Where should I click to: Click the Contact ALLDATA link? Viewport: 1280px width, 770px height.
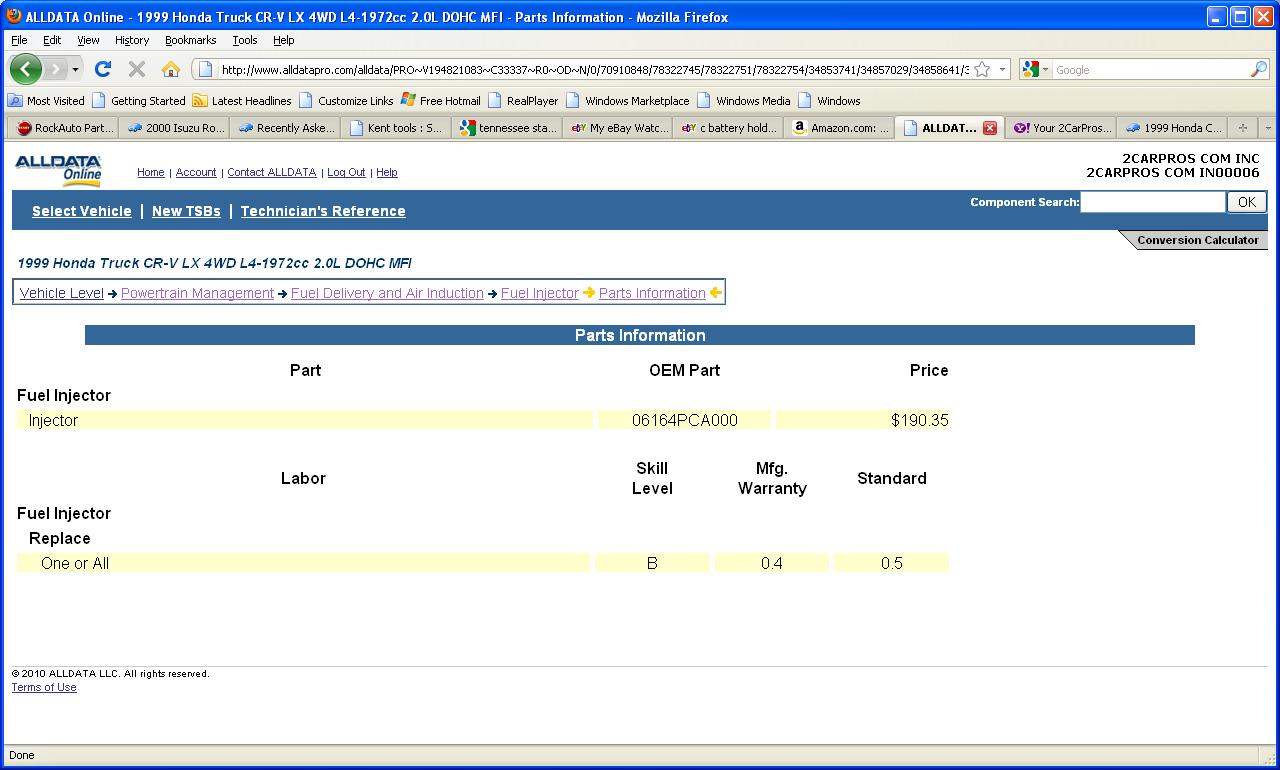pyautogui.click(x=272, y=173)
